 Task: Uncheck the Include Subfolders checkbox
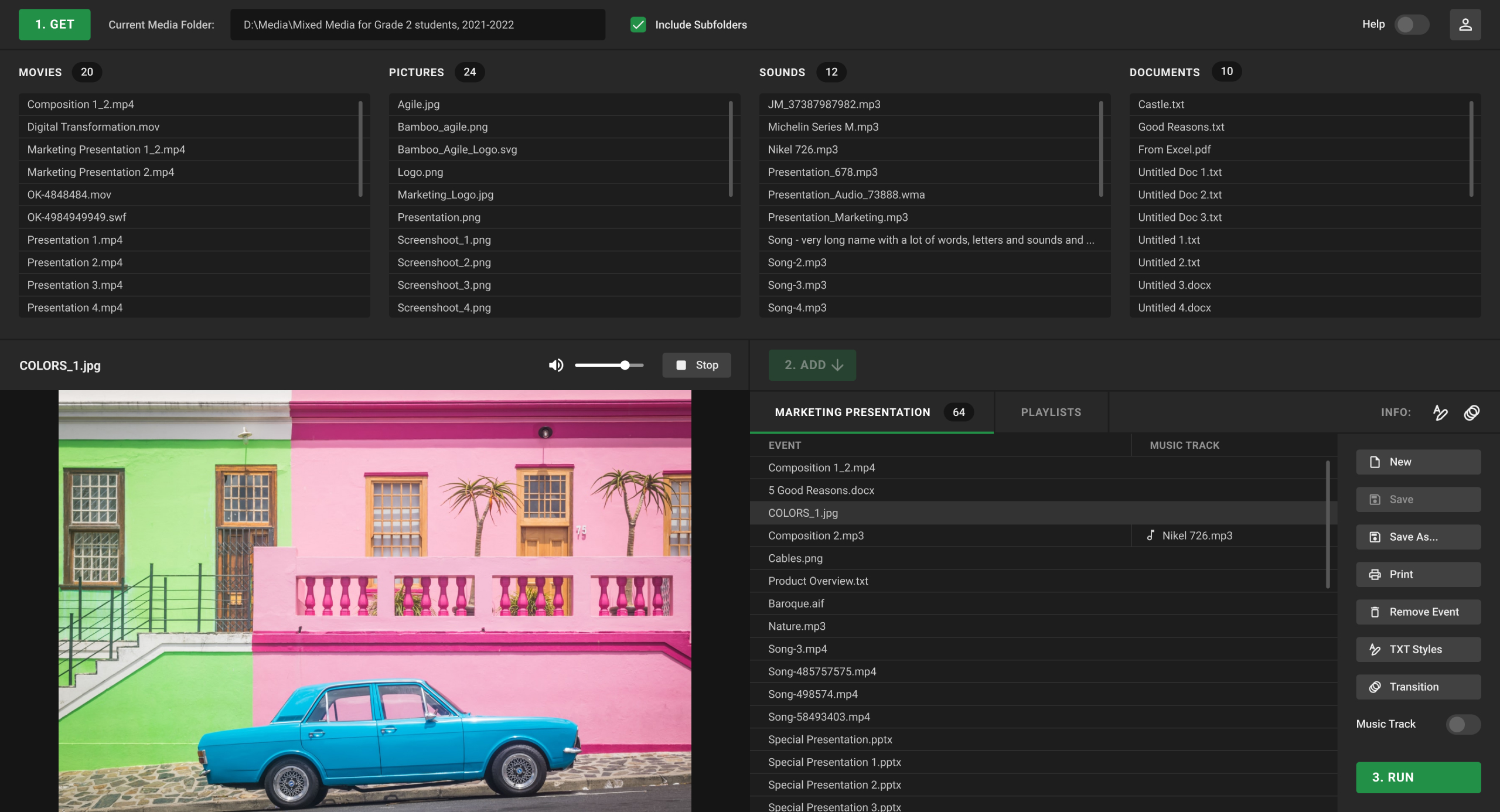(x=638, y=25)
